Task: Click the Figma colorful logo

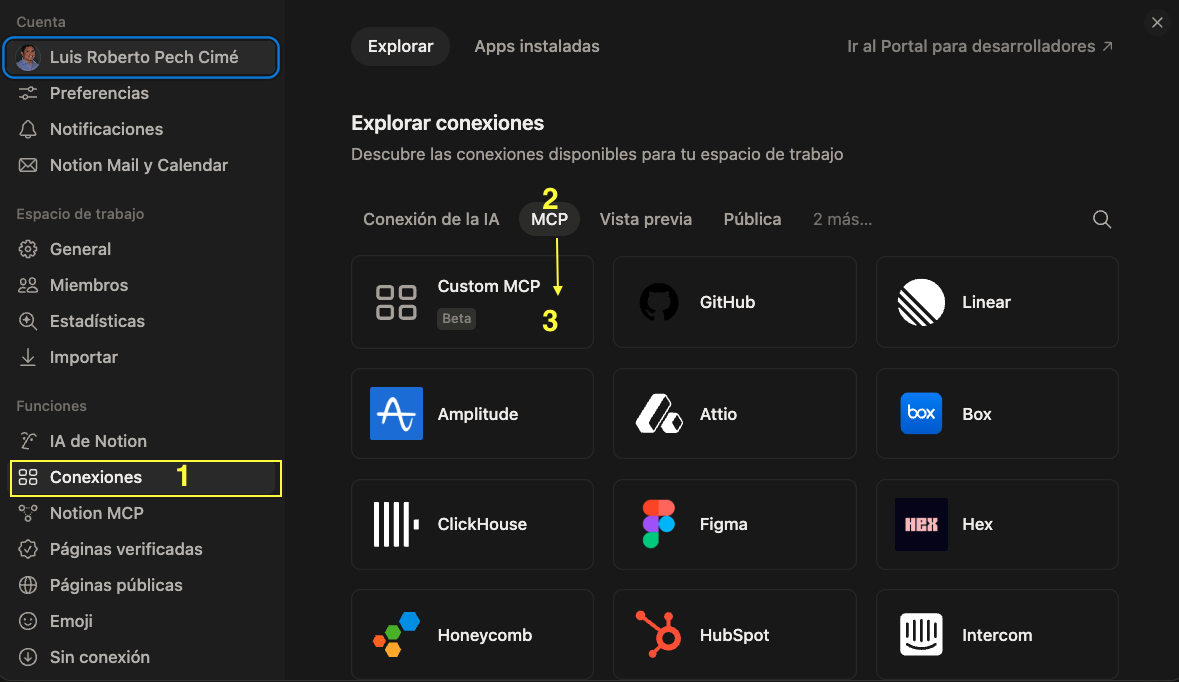Action: 659,524
